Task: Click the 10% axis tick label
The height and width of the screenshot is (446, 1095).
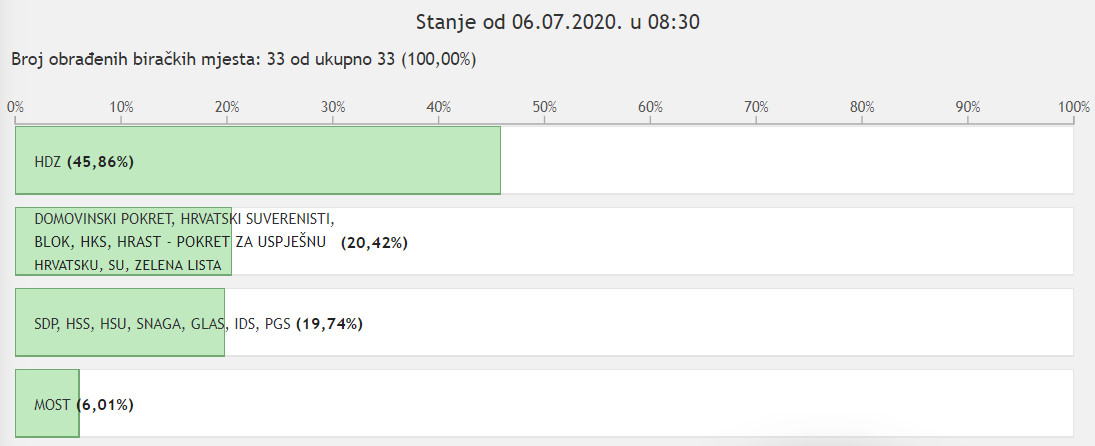Action: point(122,107)
